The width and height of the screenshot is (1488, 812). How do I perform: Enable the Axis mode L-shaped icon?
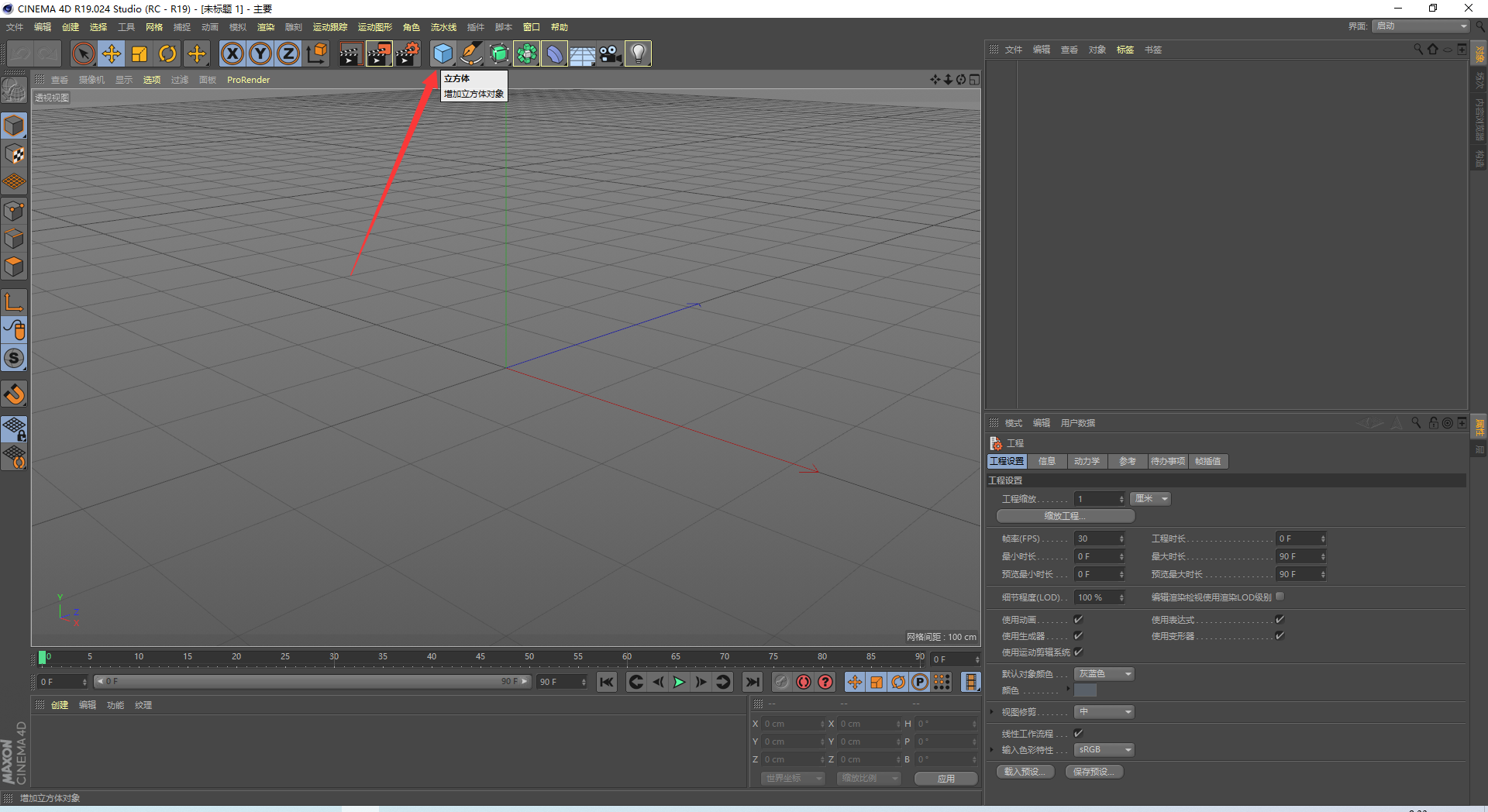click(x=14, y=302)
